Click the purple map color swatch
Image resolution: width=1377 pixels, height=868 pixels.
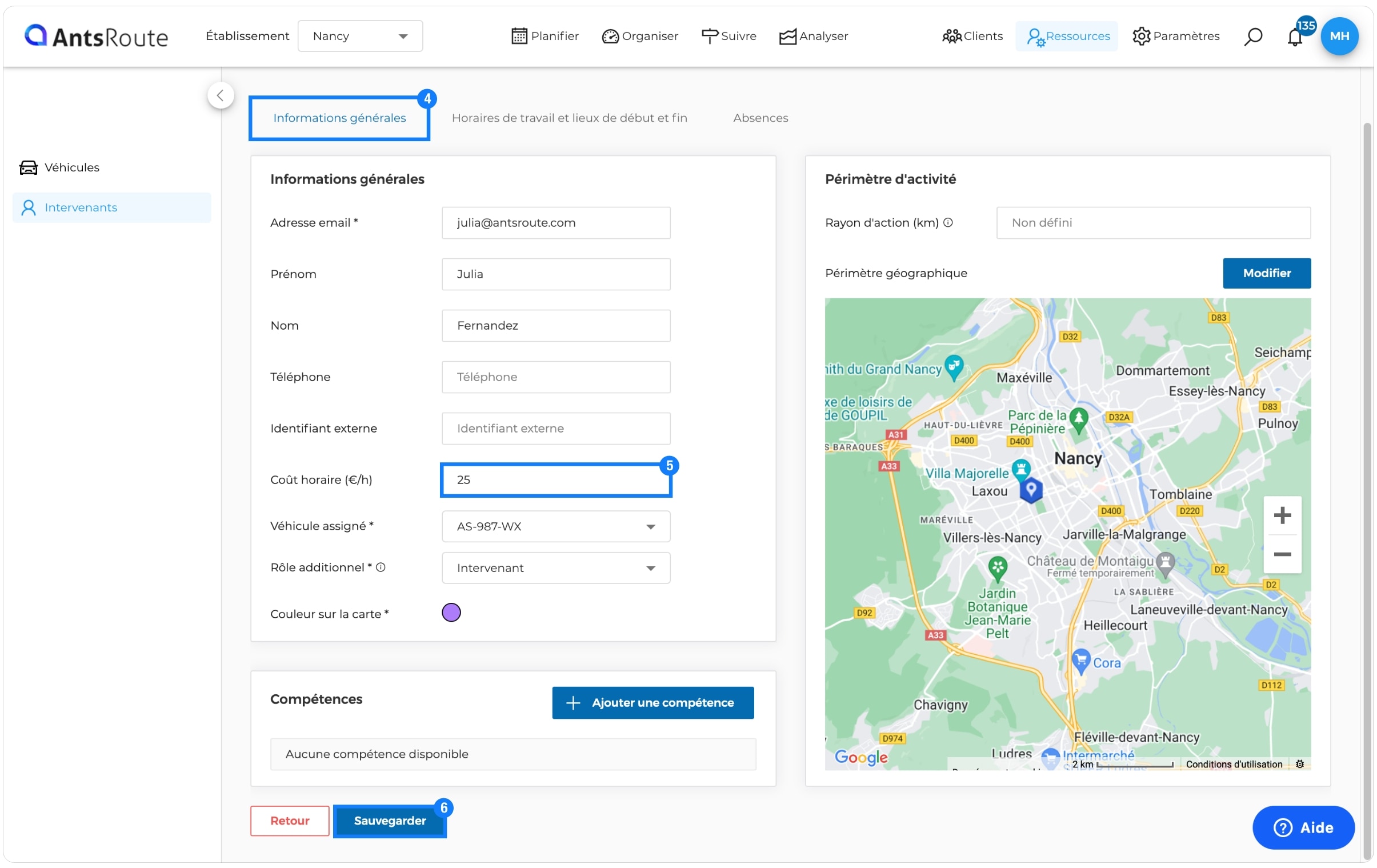pos(451,613)
